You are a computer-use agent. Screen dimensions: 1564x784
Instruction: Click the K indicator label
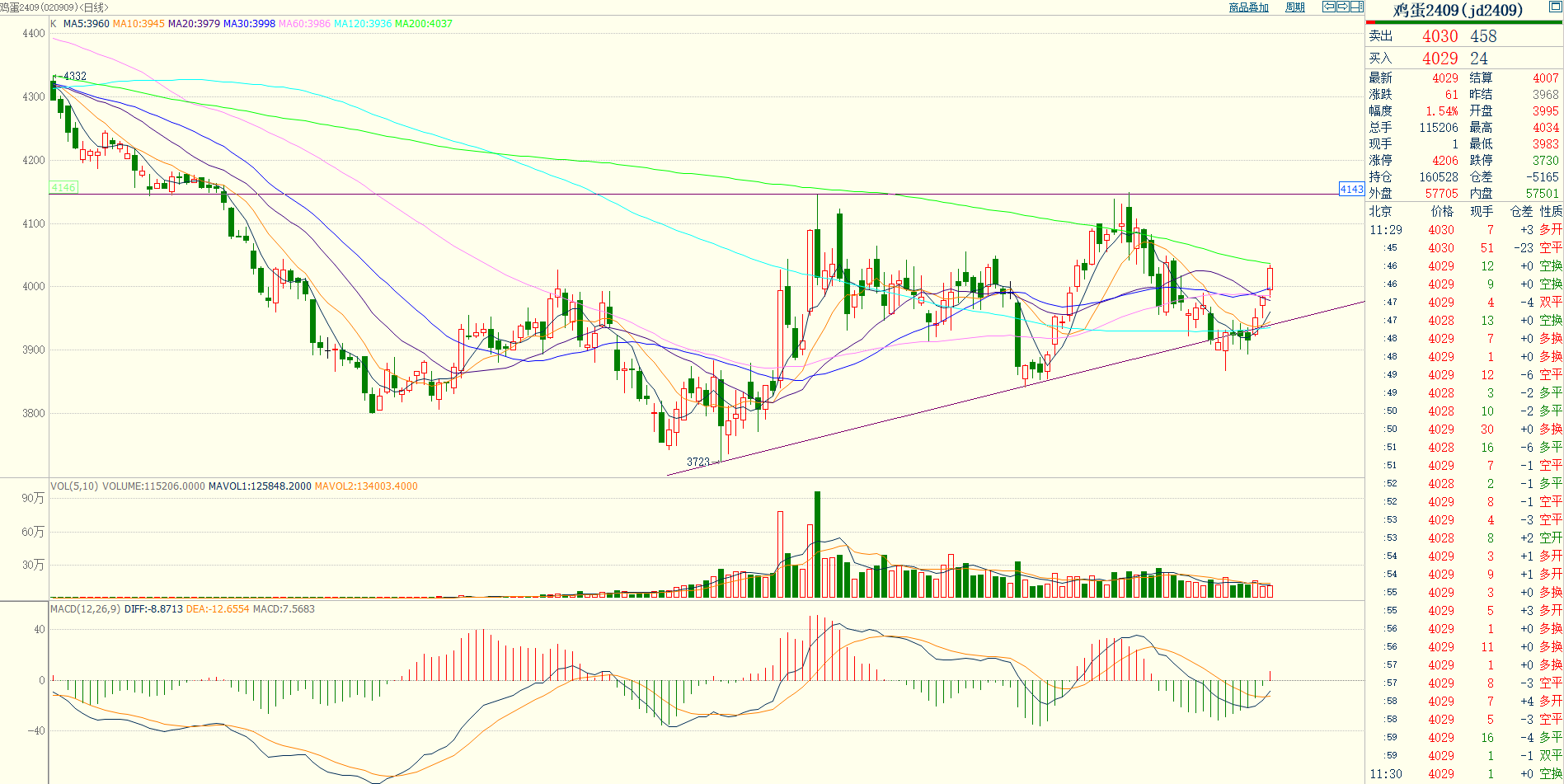[54, 24]
